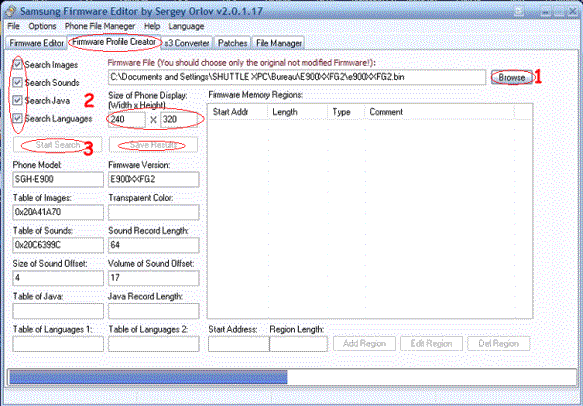The height and width of the screenshot is (406, 583).
Task: Switch to the Firmware Editor tab
Action: click(36, 43)
